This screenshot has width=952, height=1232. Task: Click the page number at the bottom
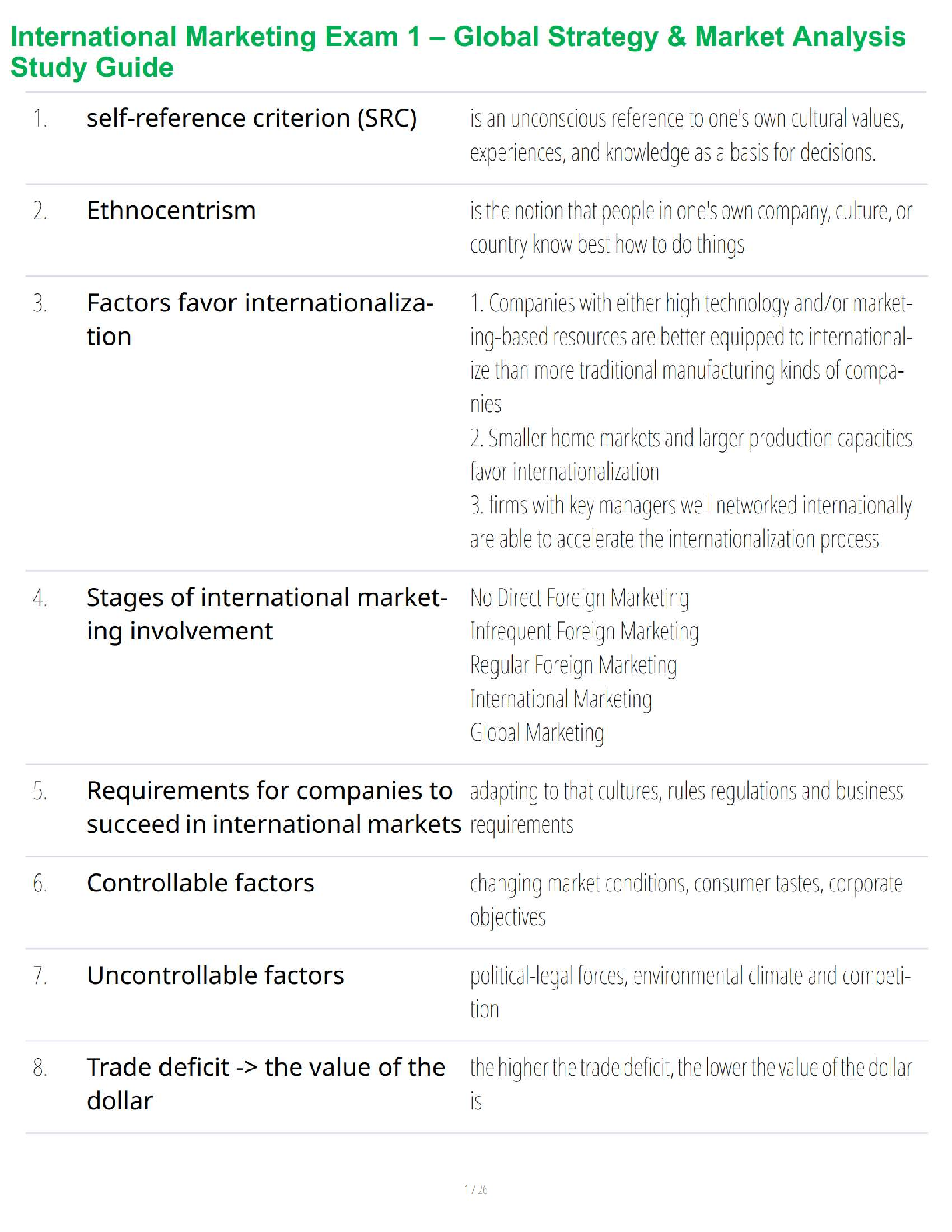(475, 1189)
